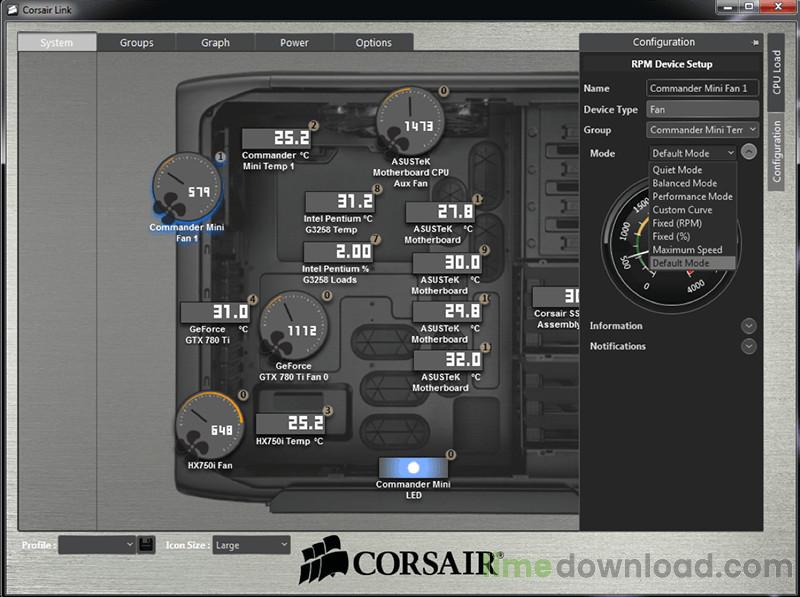This screenshot has height=597, width=800.
Task: Click the HX750i Temp display
Action: (290, 424)
